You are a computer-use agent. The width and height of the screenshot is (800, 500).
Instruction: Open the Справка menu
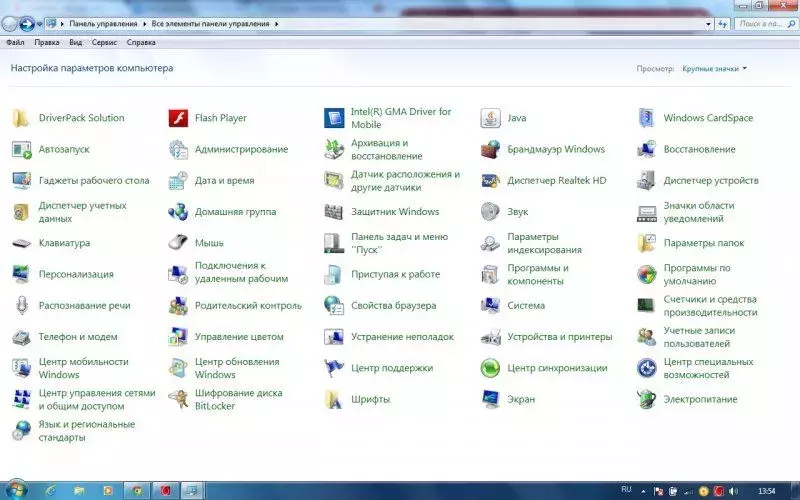(x=141, y=42)
